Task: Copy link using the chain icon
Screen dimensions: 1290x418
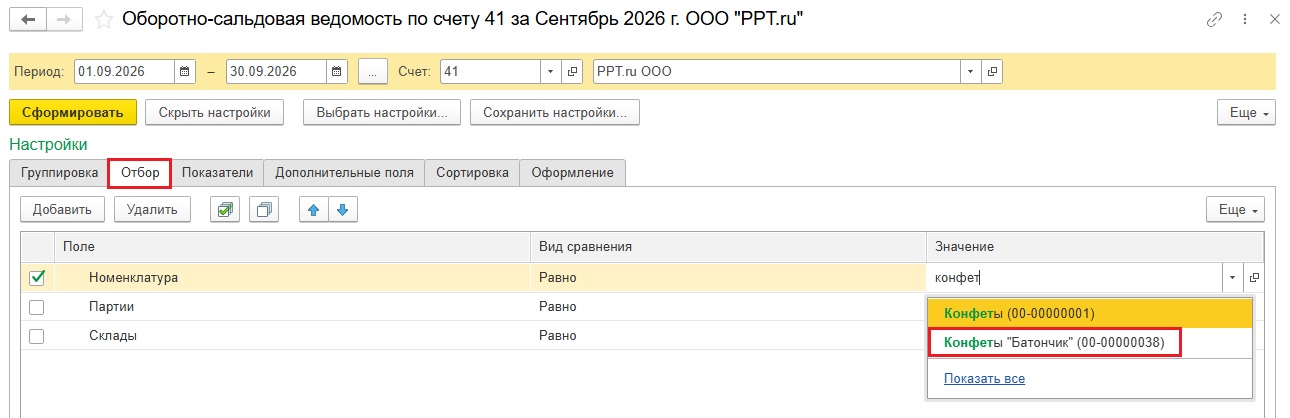Action: pos(1215,19)
